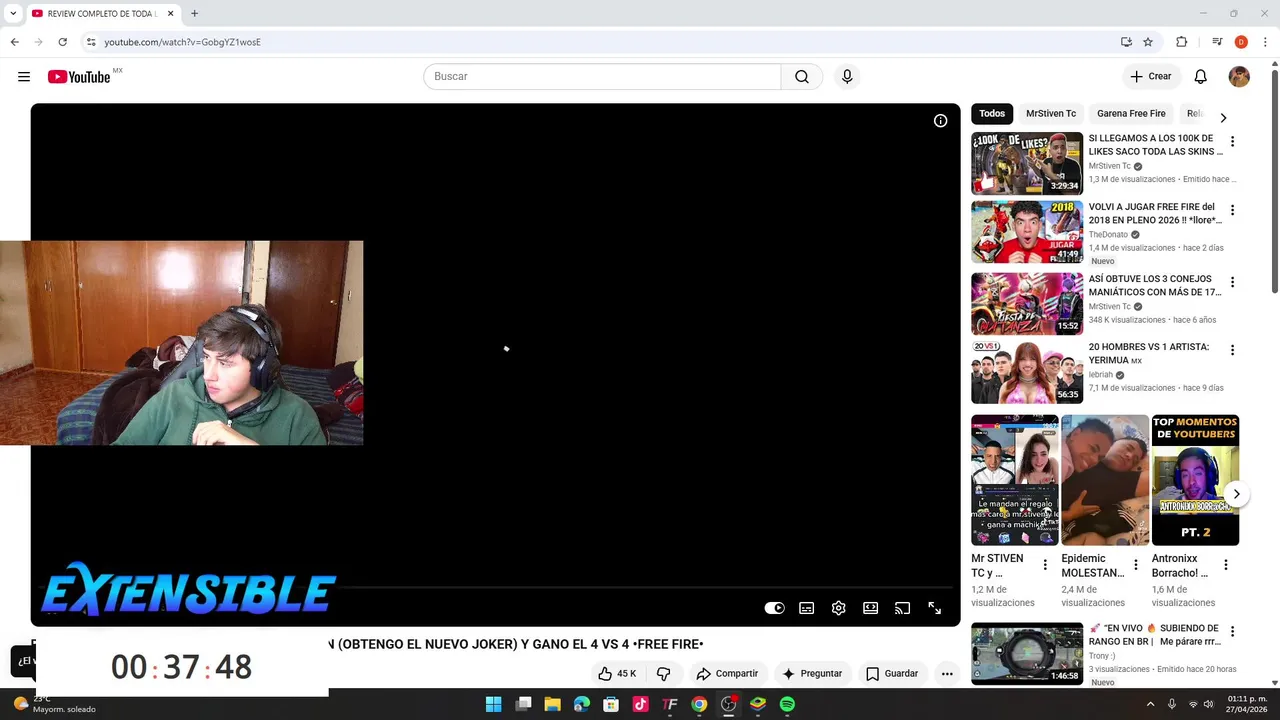Go back in Chrome

tap(14, 42)
